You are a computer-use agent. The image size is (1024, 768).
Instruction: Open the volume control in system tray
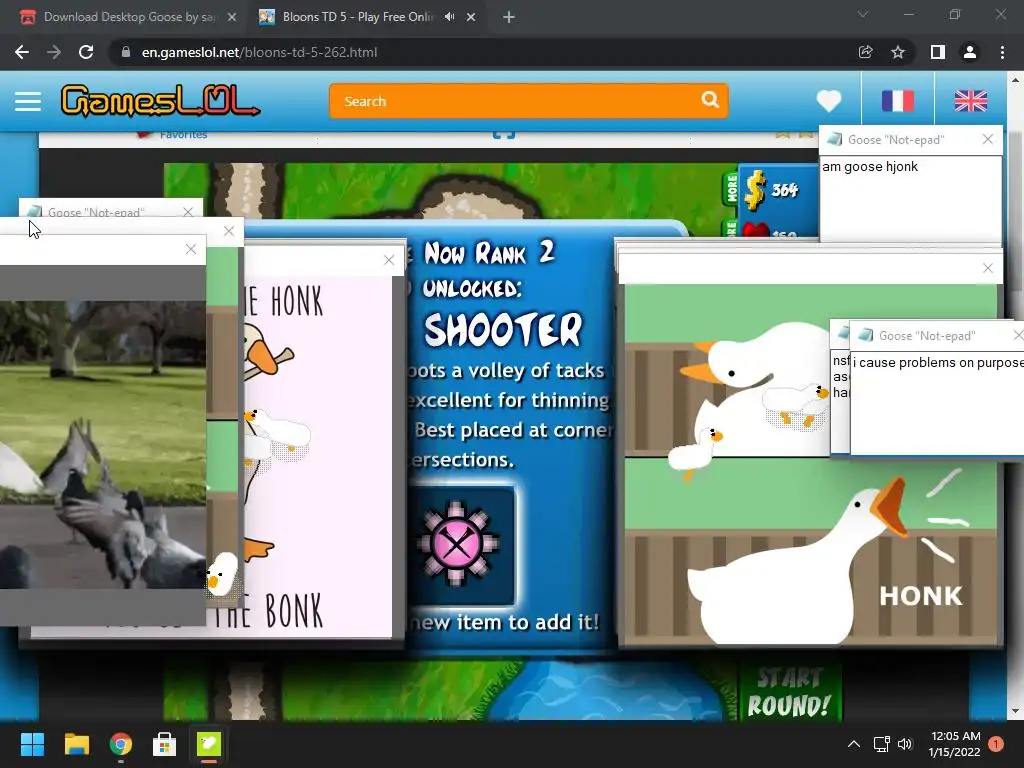905,744
